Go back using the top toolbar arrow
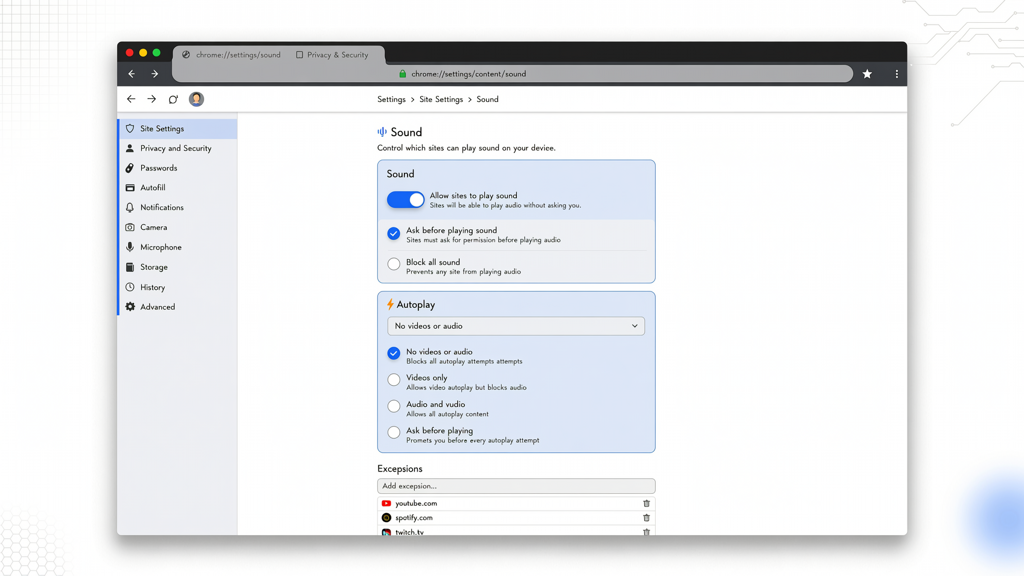Viewport: 1024px width, 576px height. 132,74
